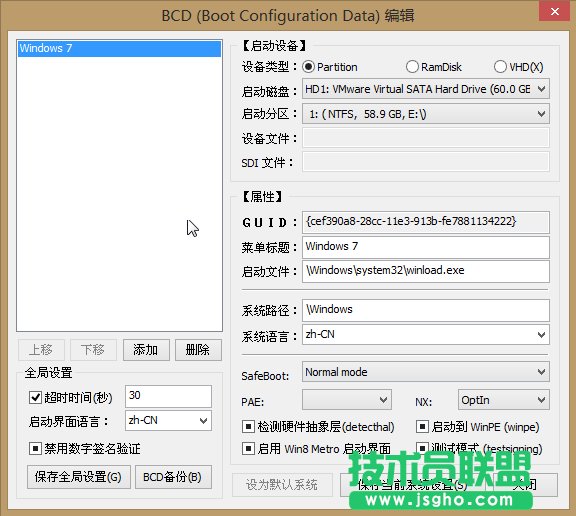Screen dimensions: 576x516
Task: Click the 菜单标题 Windows 7 field
Action: (426, 247)
